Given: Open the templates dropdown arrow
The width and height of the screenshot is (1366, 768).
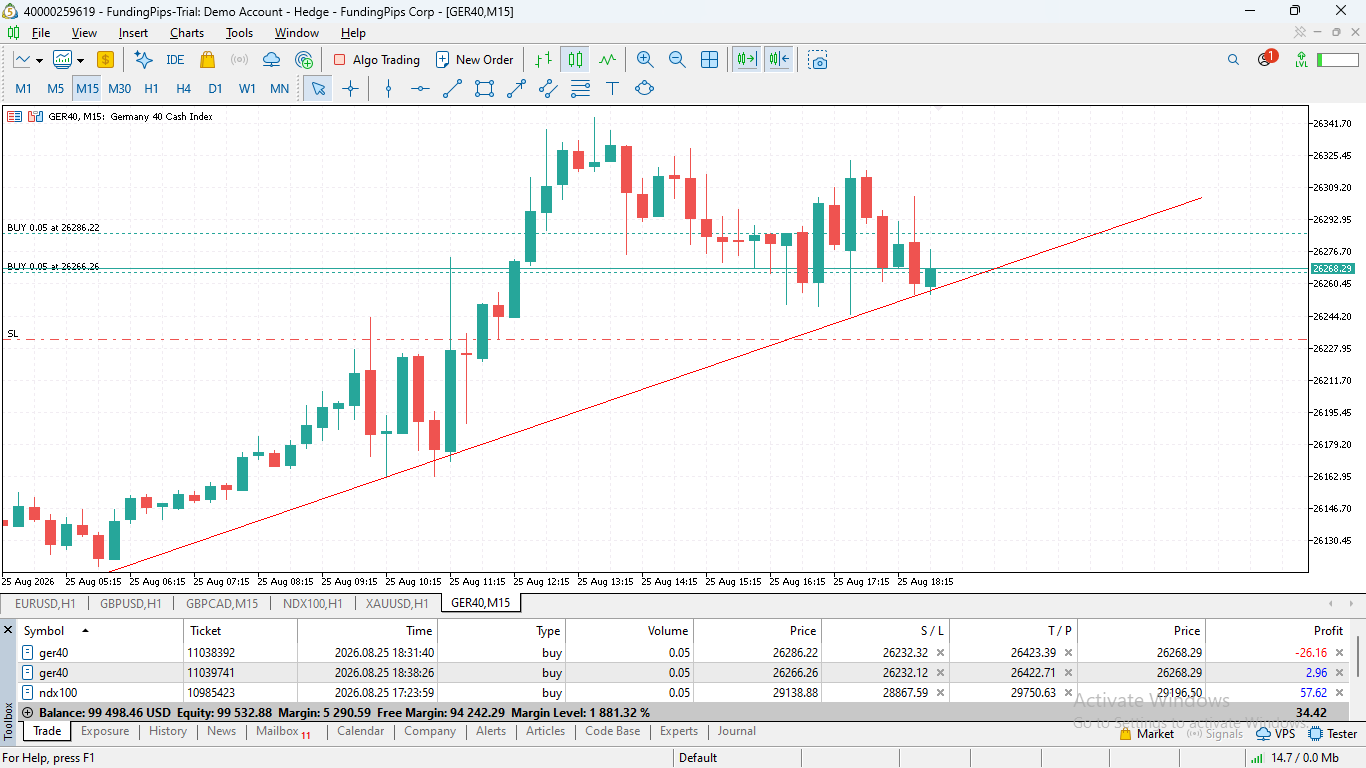Looking at the screenshot, I should pyautogui.click(x=80, y=60).
